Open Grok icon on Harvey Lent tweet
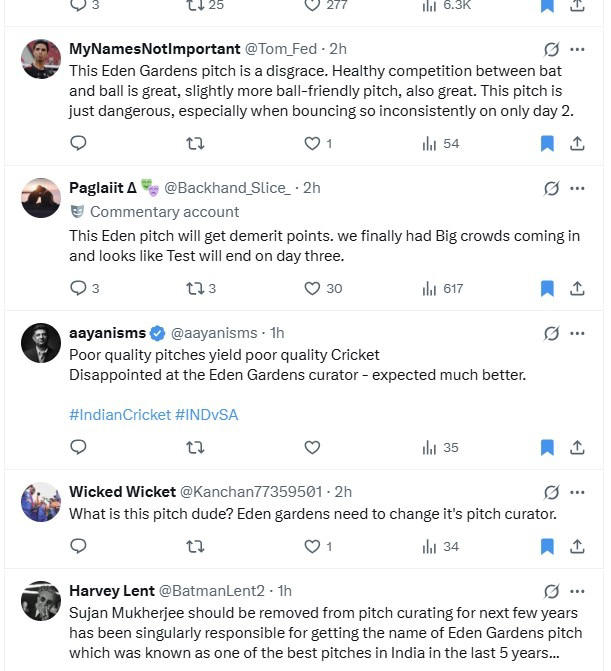This screenshot has height=671, width=611. (x=551, y=591)
